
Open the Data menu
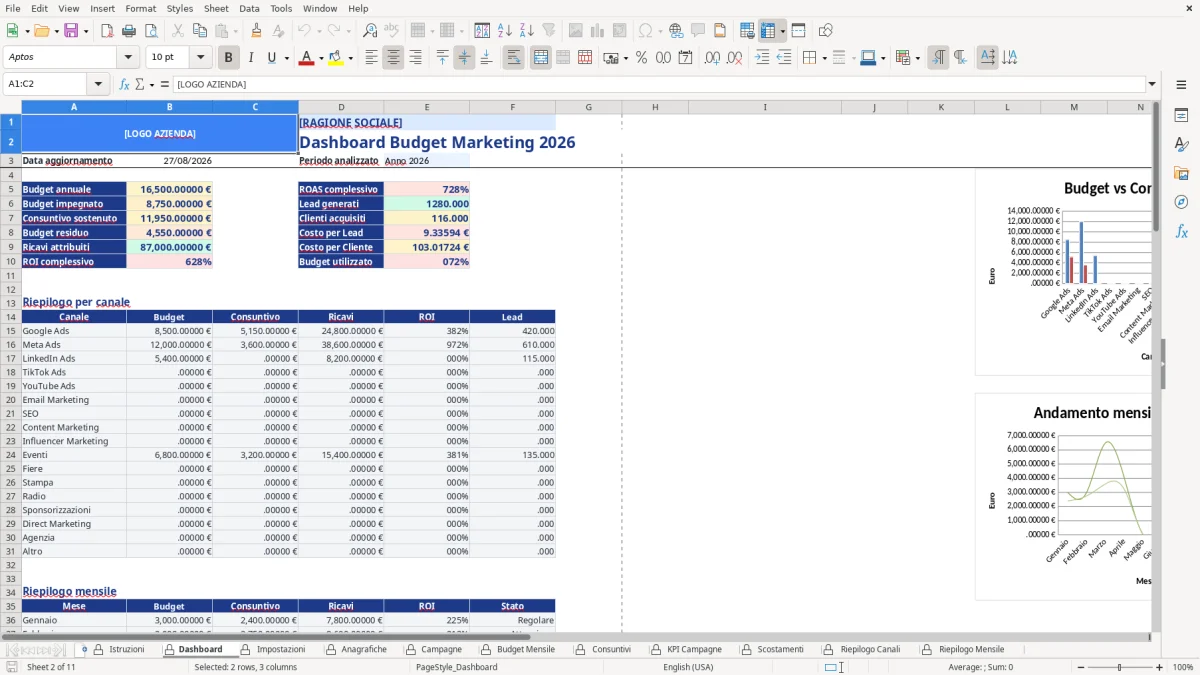pos(249,8)
